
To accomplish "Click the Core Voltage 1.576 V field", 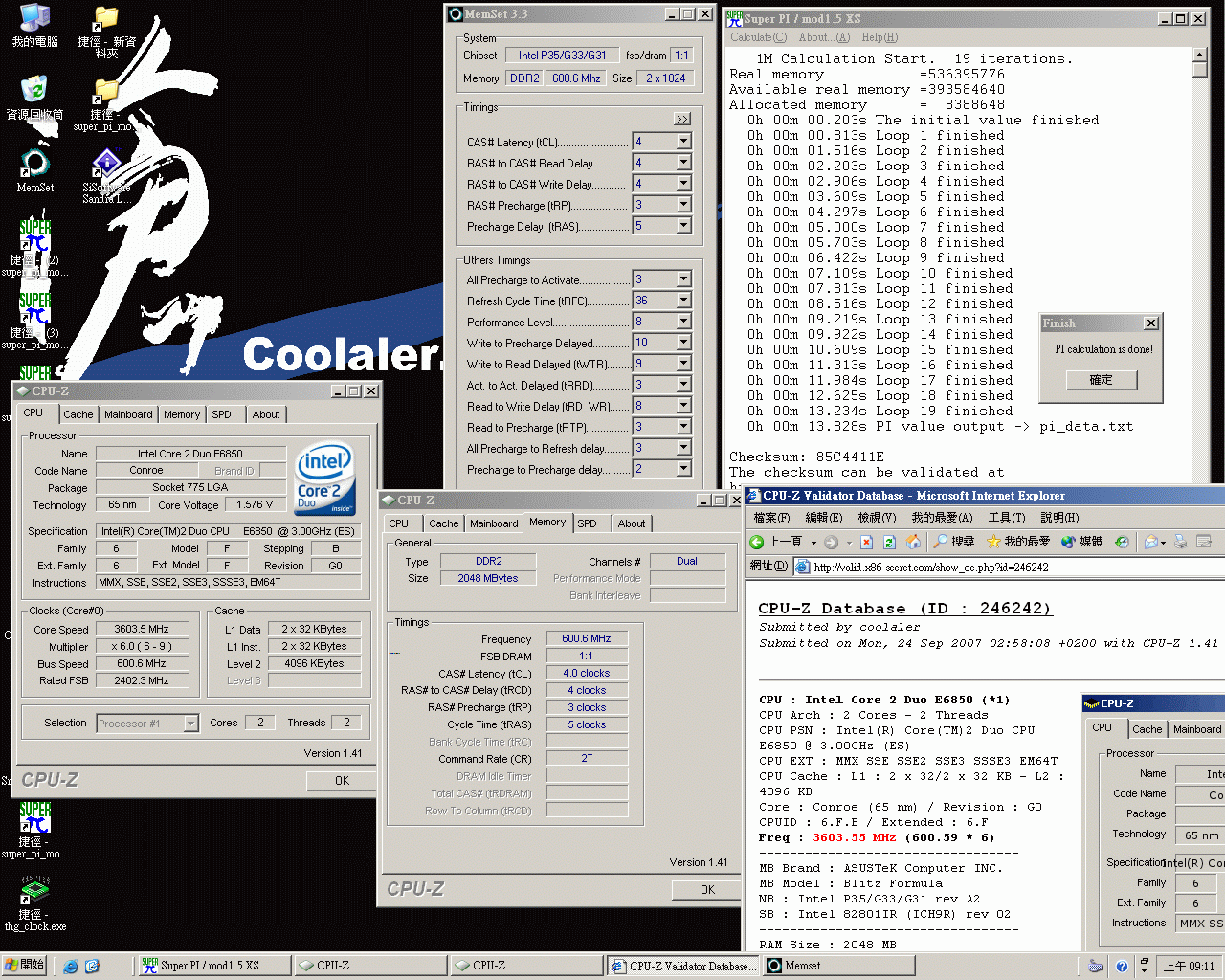I will tap(256, 504).
